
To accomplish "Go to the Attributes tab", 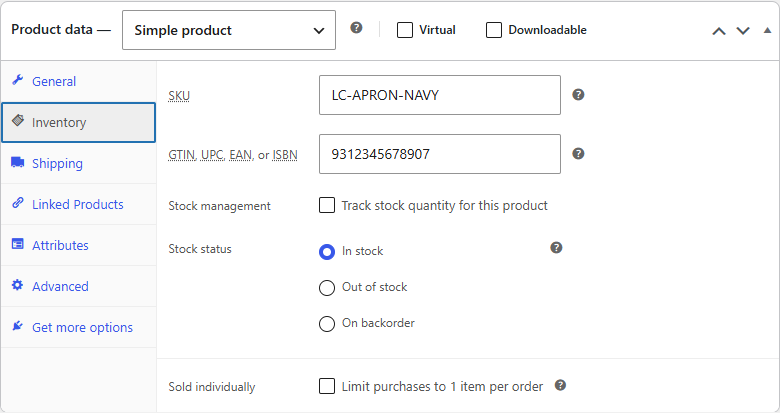I will pyautogui.click(x=79, y=245).
